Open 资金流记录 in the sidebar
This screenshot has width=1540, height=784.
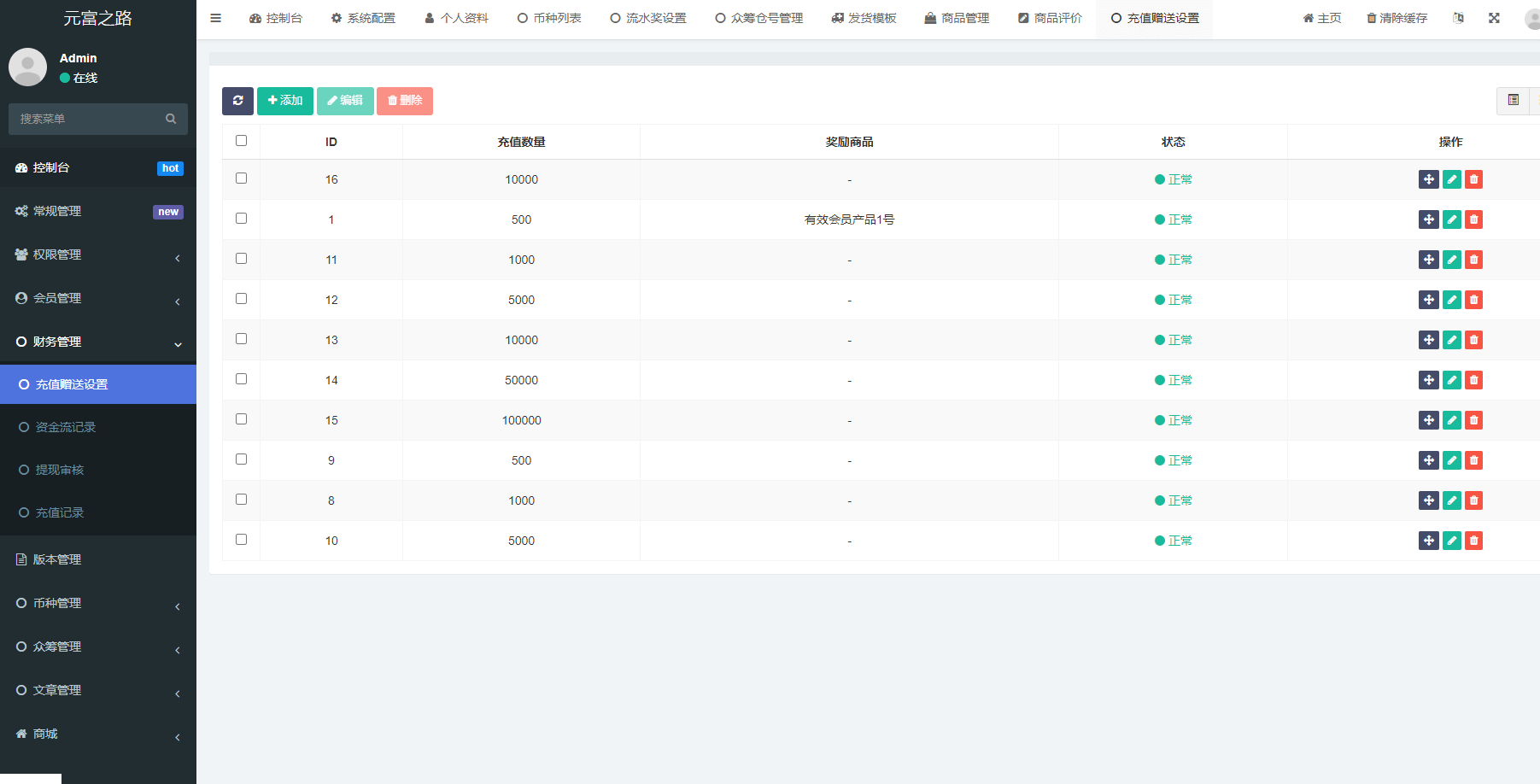point(66,427)
